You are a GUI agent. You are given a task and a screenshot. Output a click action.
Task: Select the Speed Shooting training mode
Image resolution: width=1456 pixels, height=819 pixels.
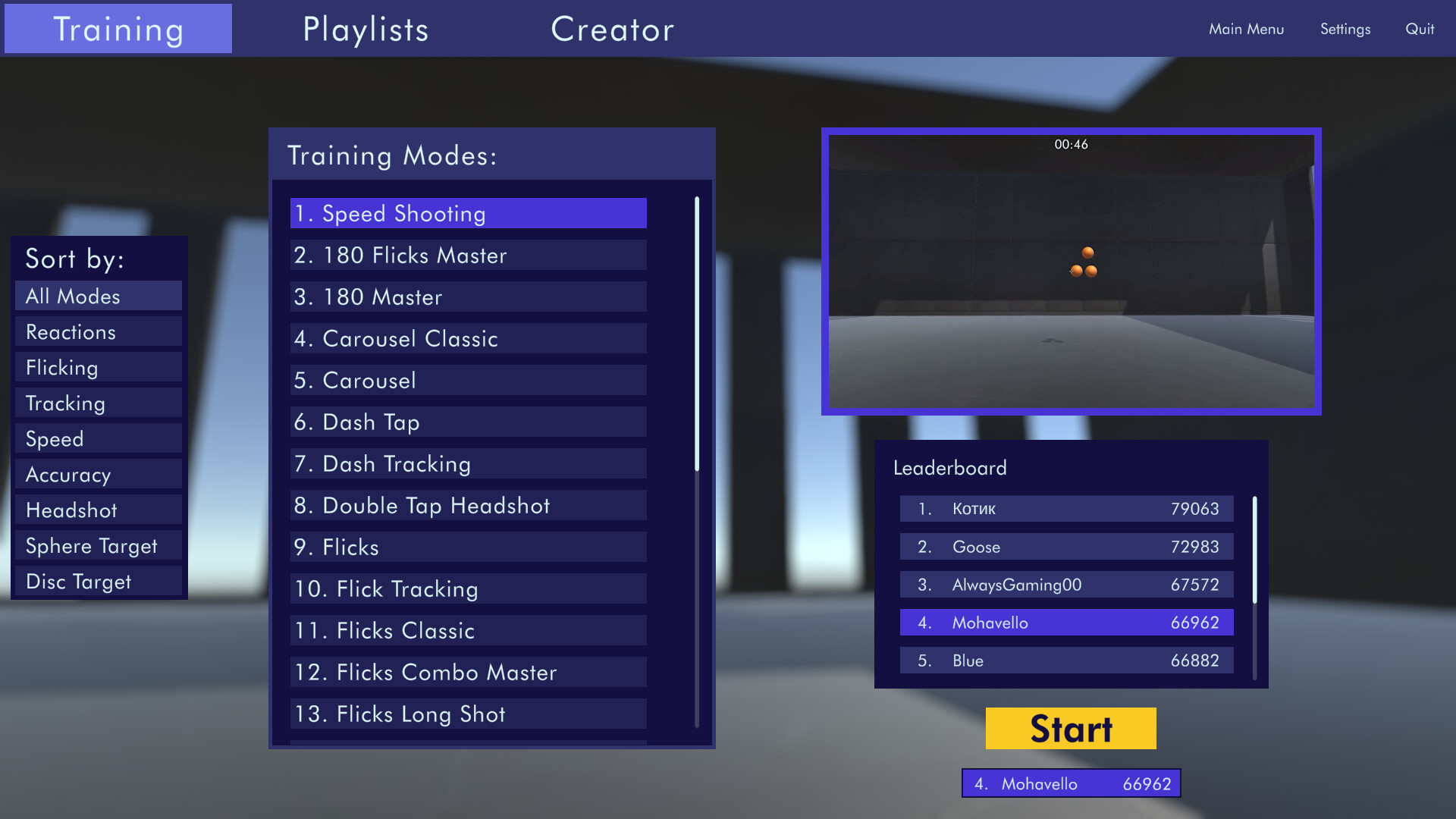[x=467, y=213]
